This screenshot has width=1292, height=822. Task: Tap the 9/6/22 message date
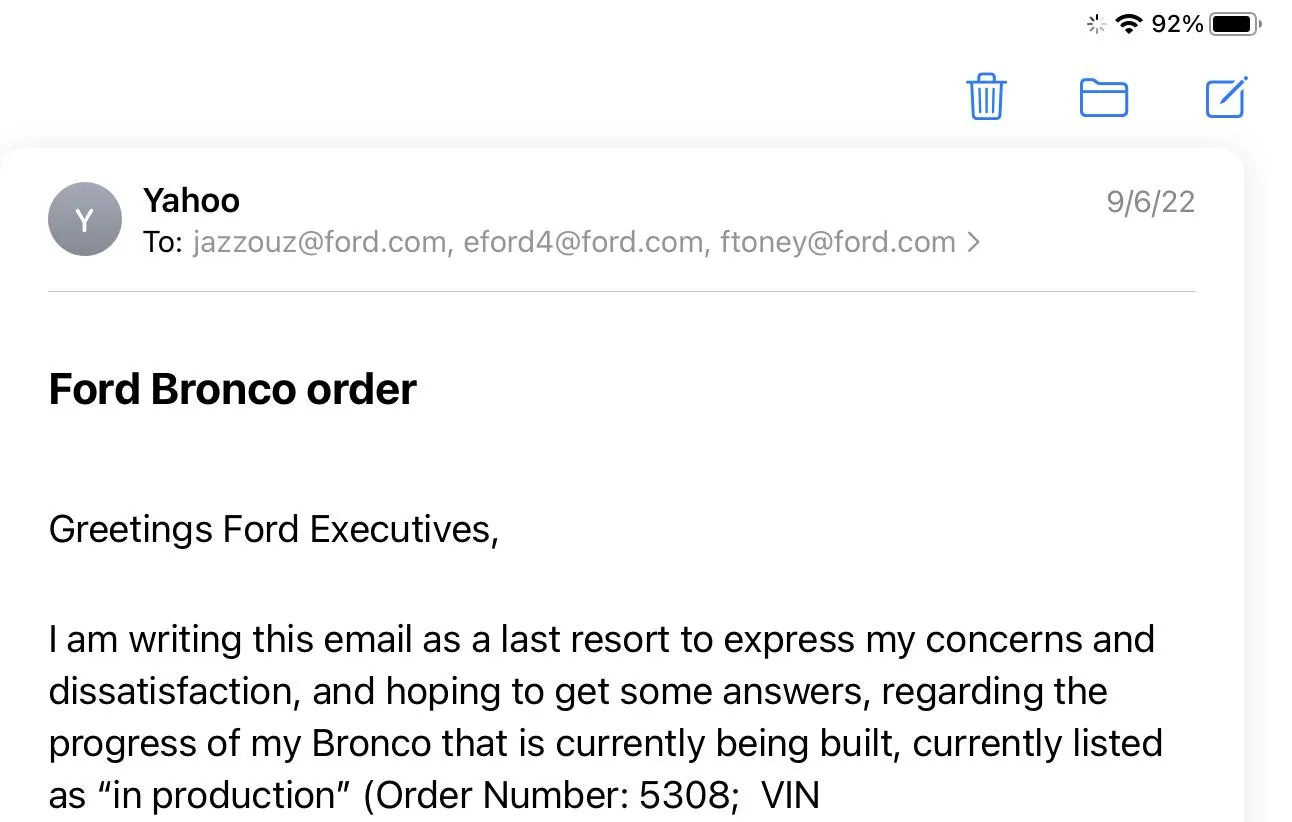click(x=1150, y=202)
